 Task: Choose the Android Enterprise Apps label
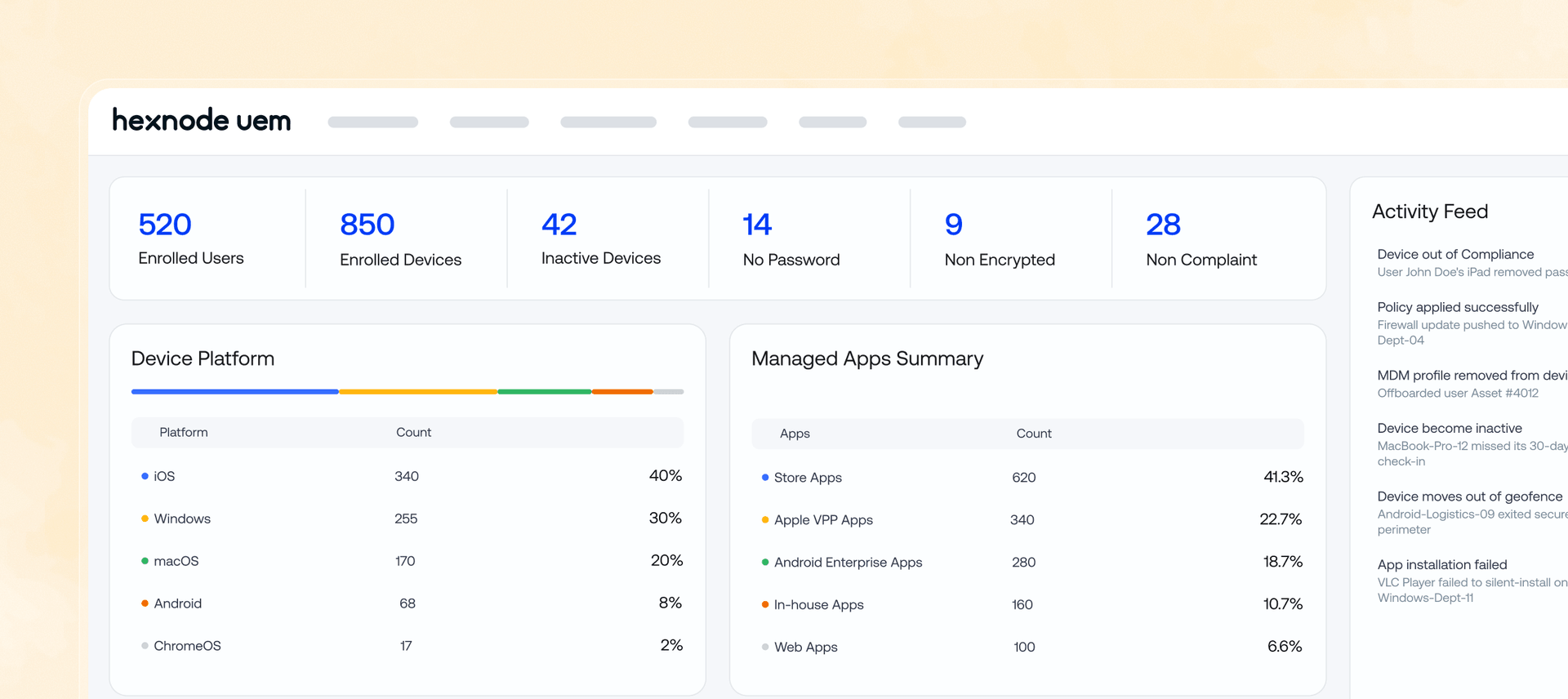pyautogui.click(x=848, y=563)
